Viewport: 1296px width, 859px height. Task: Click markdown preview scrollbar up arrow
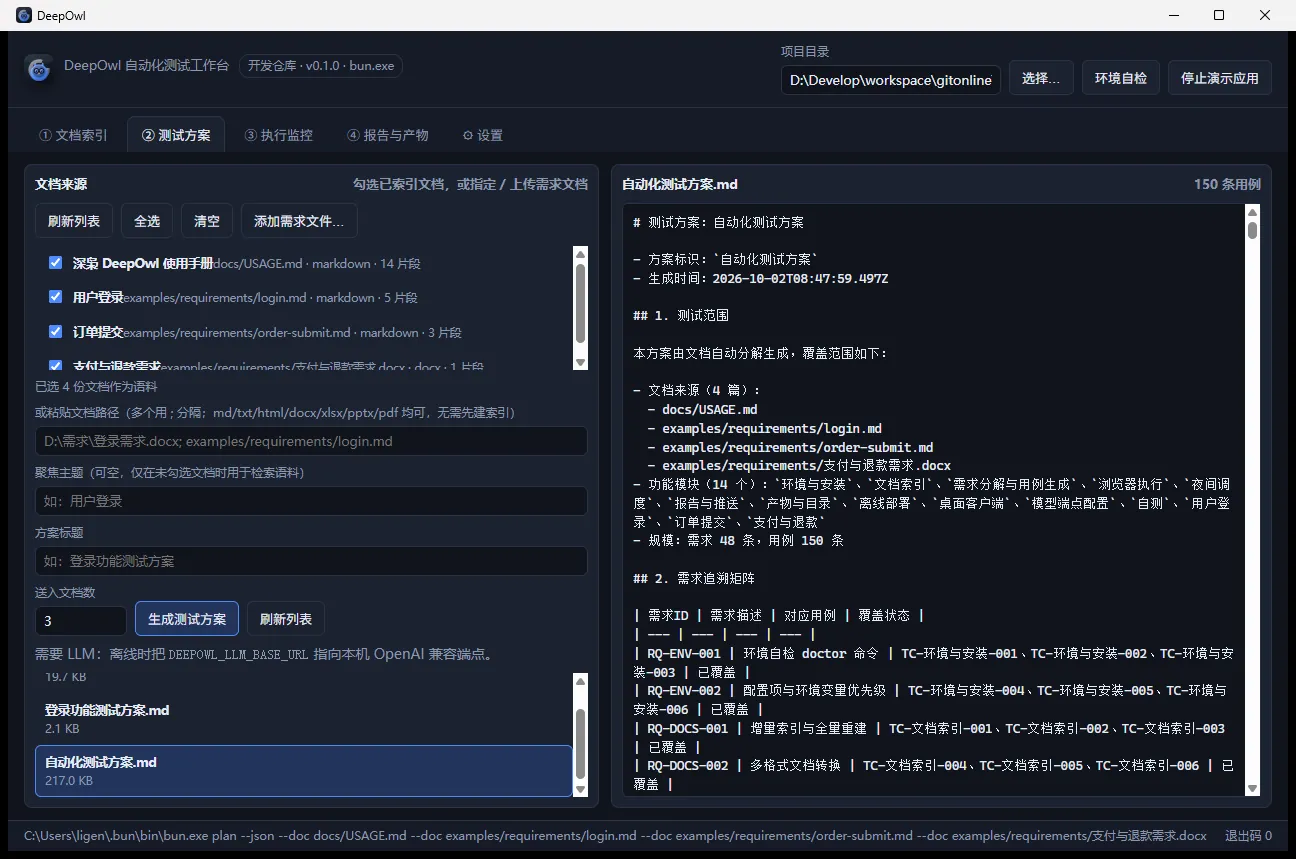1252,212
